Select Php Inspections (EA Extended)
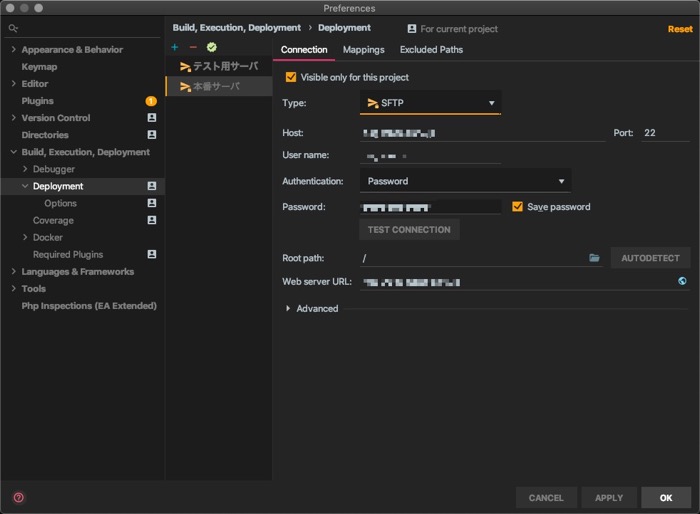Screen dimensions: 700x514 point(89,306)
